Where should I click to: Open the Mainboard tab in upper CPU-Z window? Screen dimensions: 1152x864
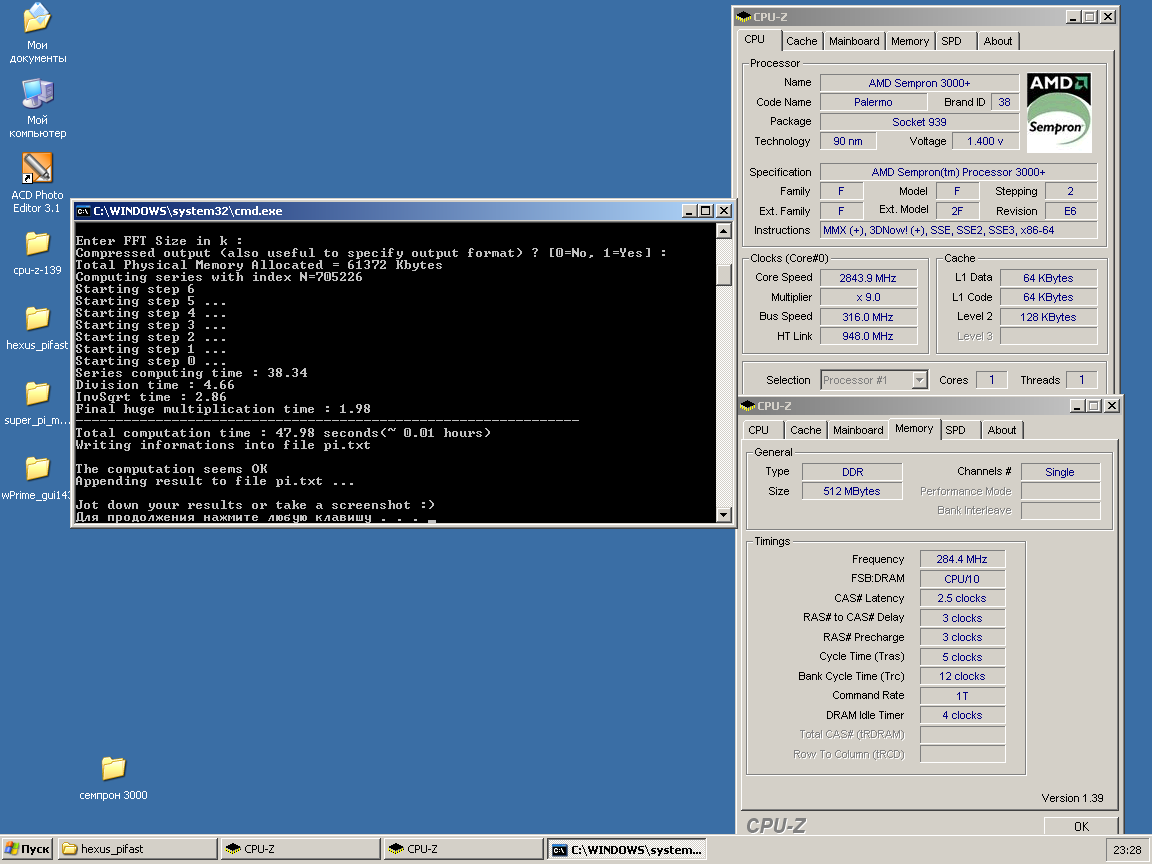tap(854, 41)
